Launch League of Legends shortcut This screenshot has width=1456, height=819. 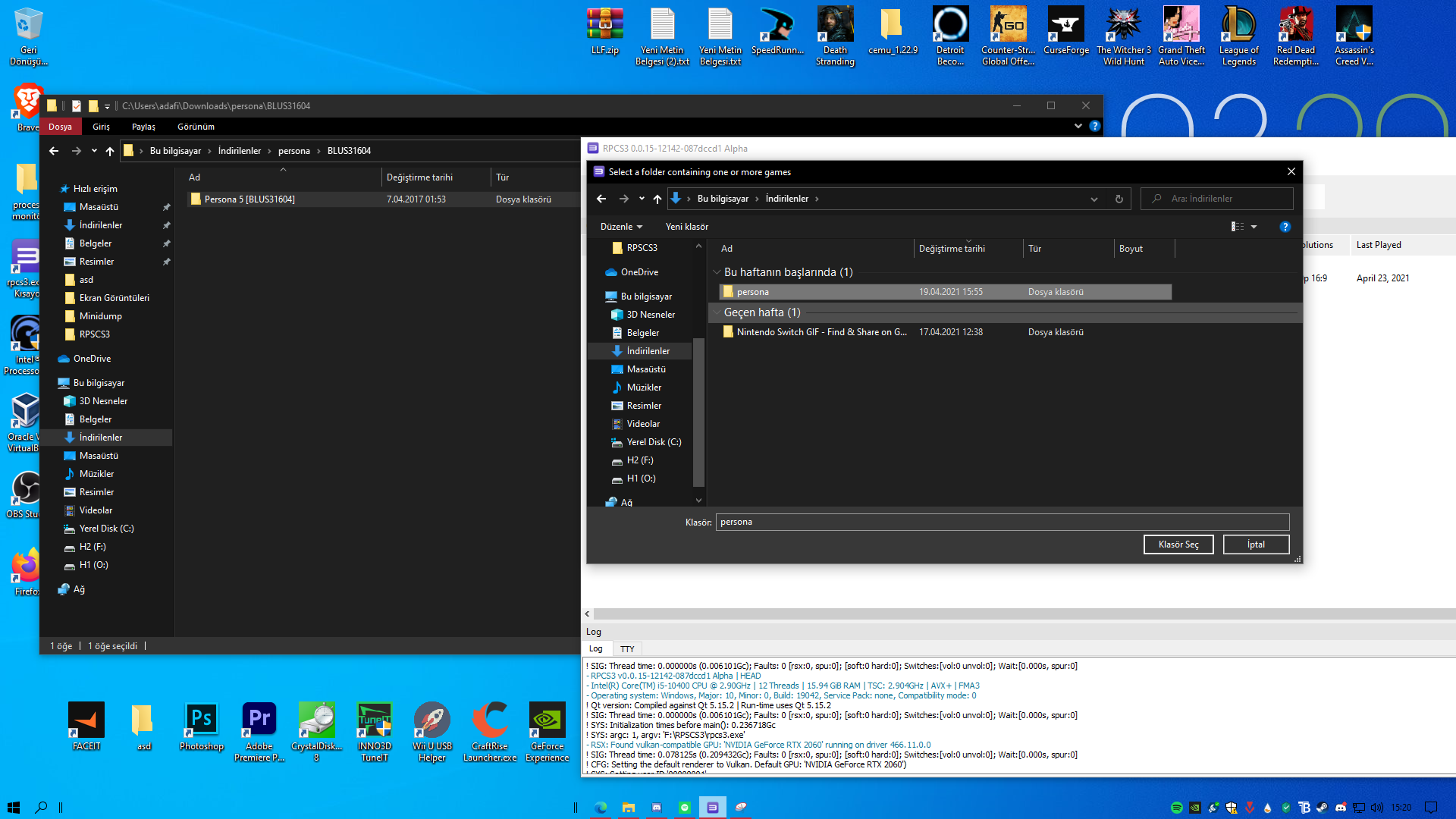point(1238,36)
